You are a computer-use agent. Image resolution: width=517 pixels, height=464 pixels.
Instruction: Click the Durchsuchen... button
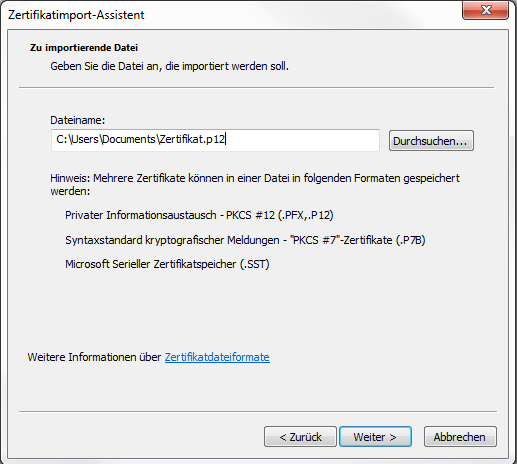431,141
